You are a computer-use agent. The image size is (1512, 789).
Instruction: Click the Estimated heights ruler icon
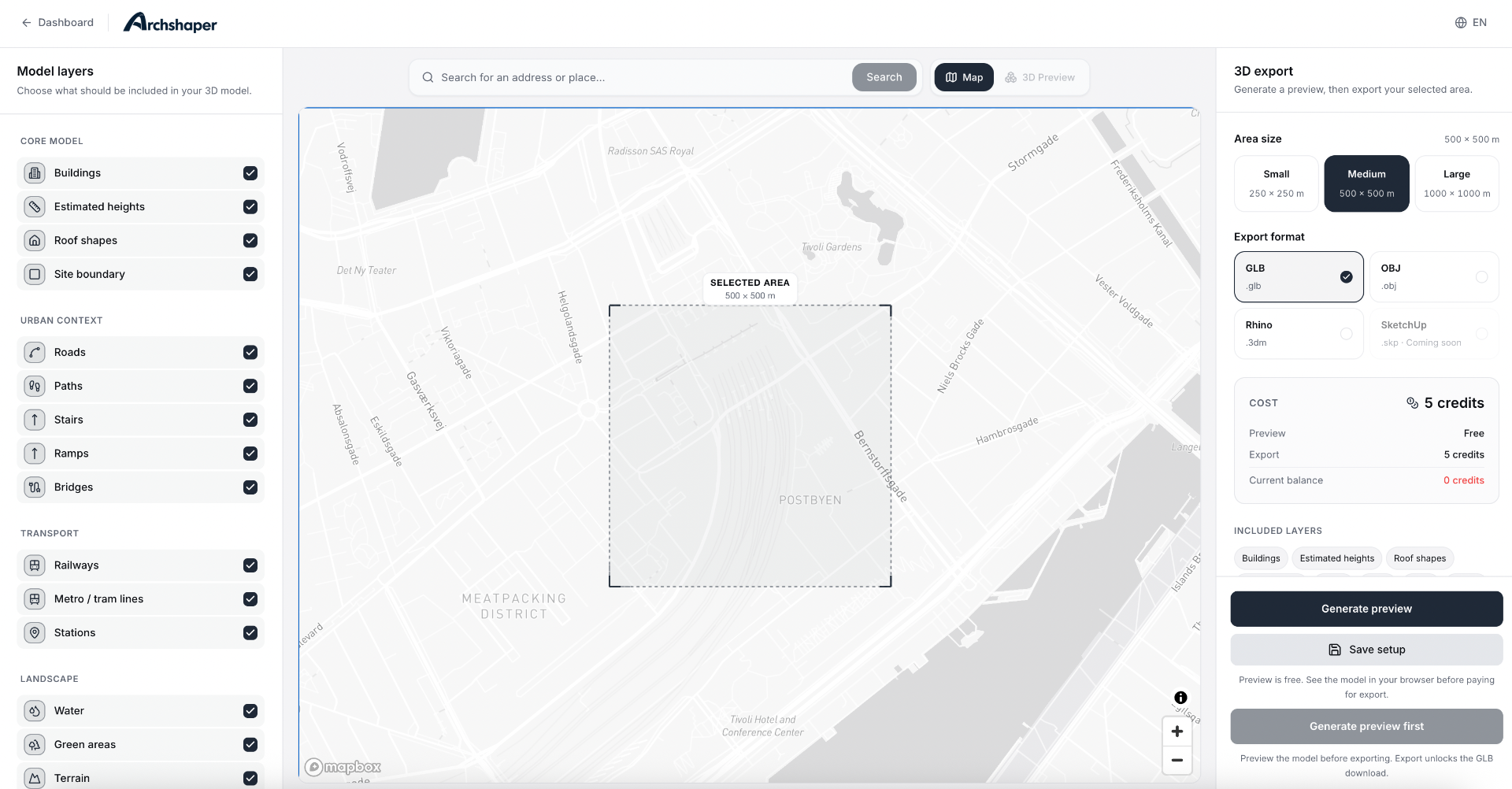[35, 207]
